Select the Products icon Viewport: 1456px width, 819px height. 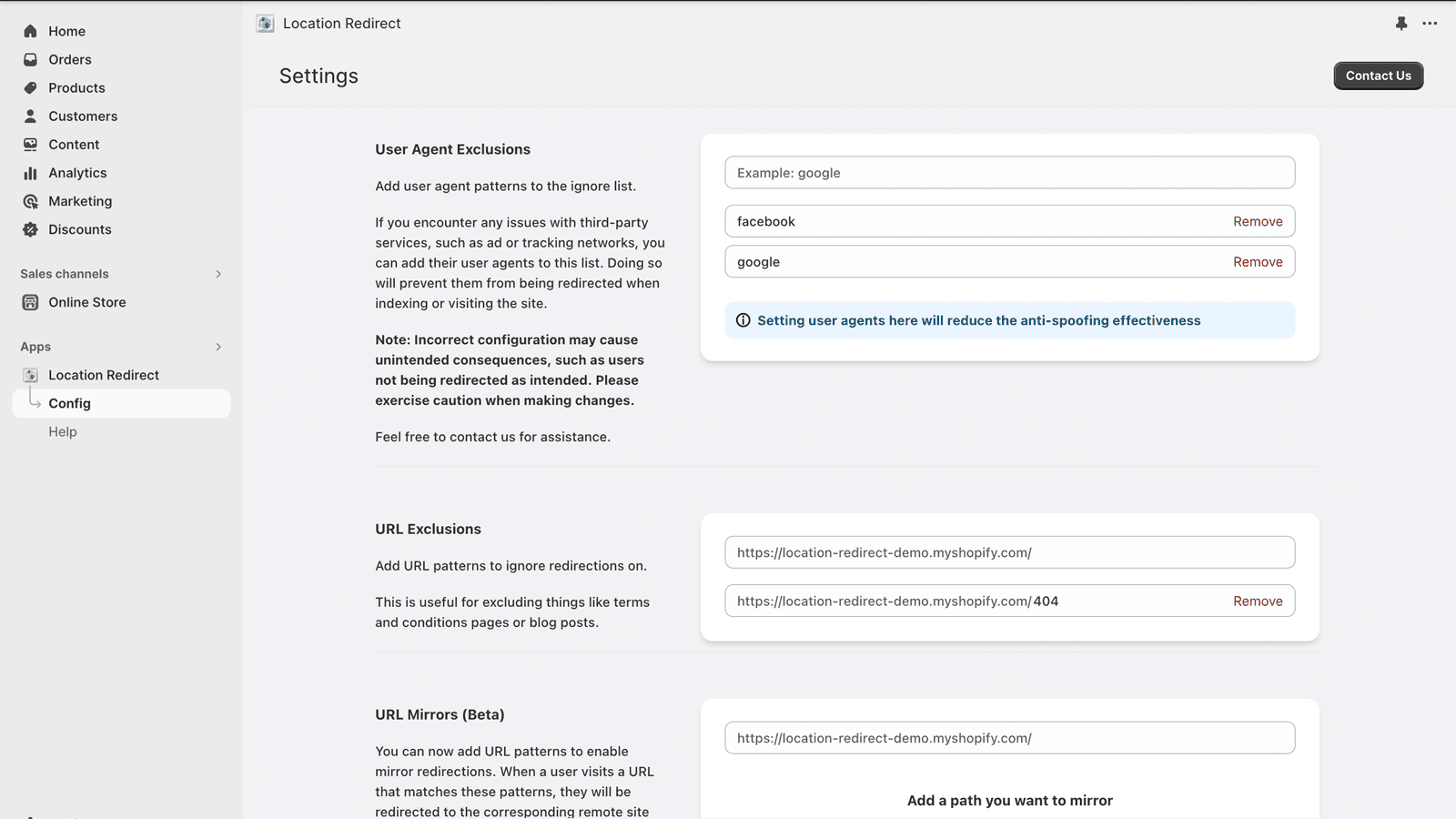30,87
